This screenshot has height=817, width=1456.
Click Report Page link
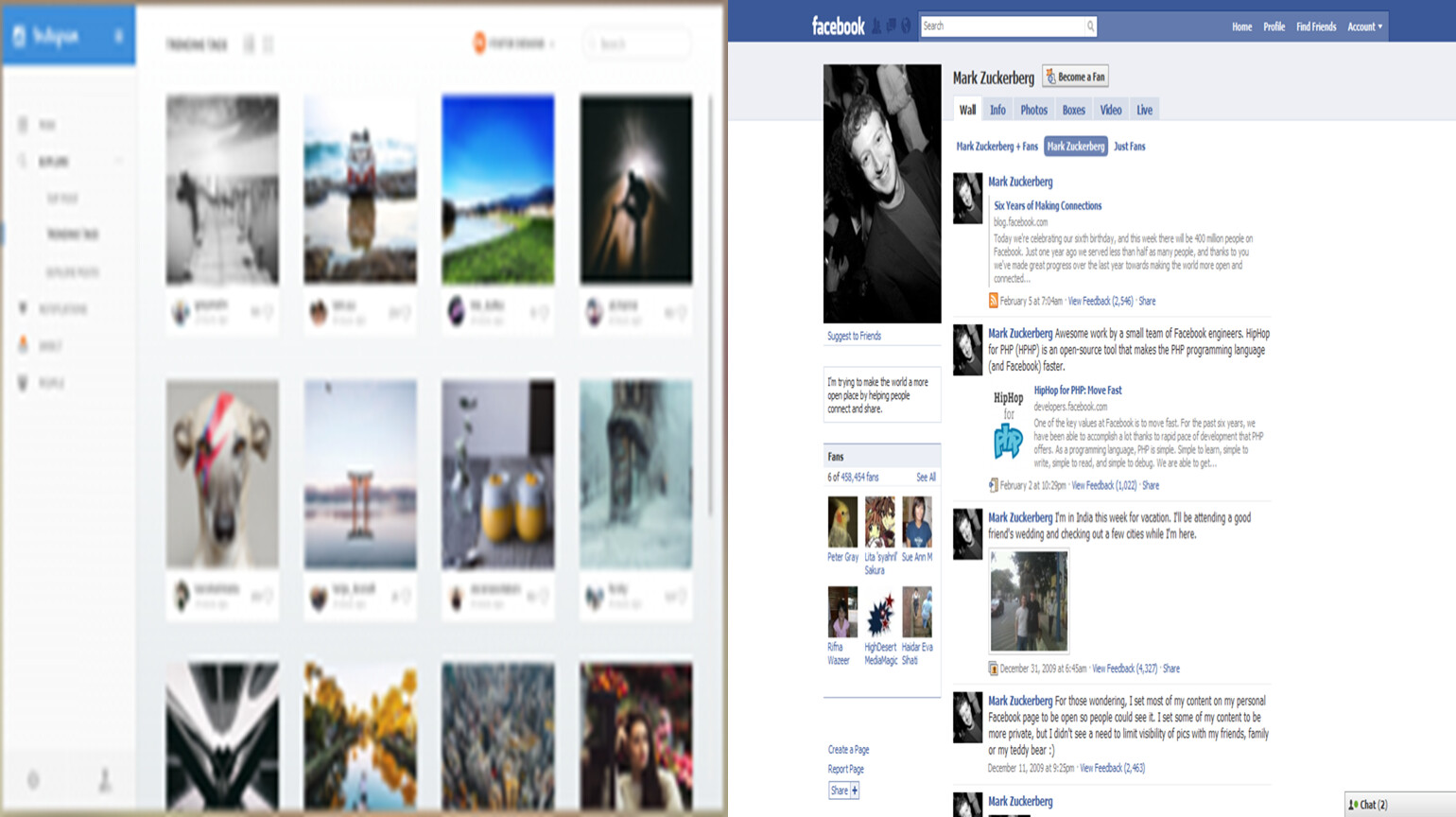pos(845,770)
